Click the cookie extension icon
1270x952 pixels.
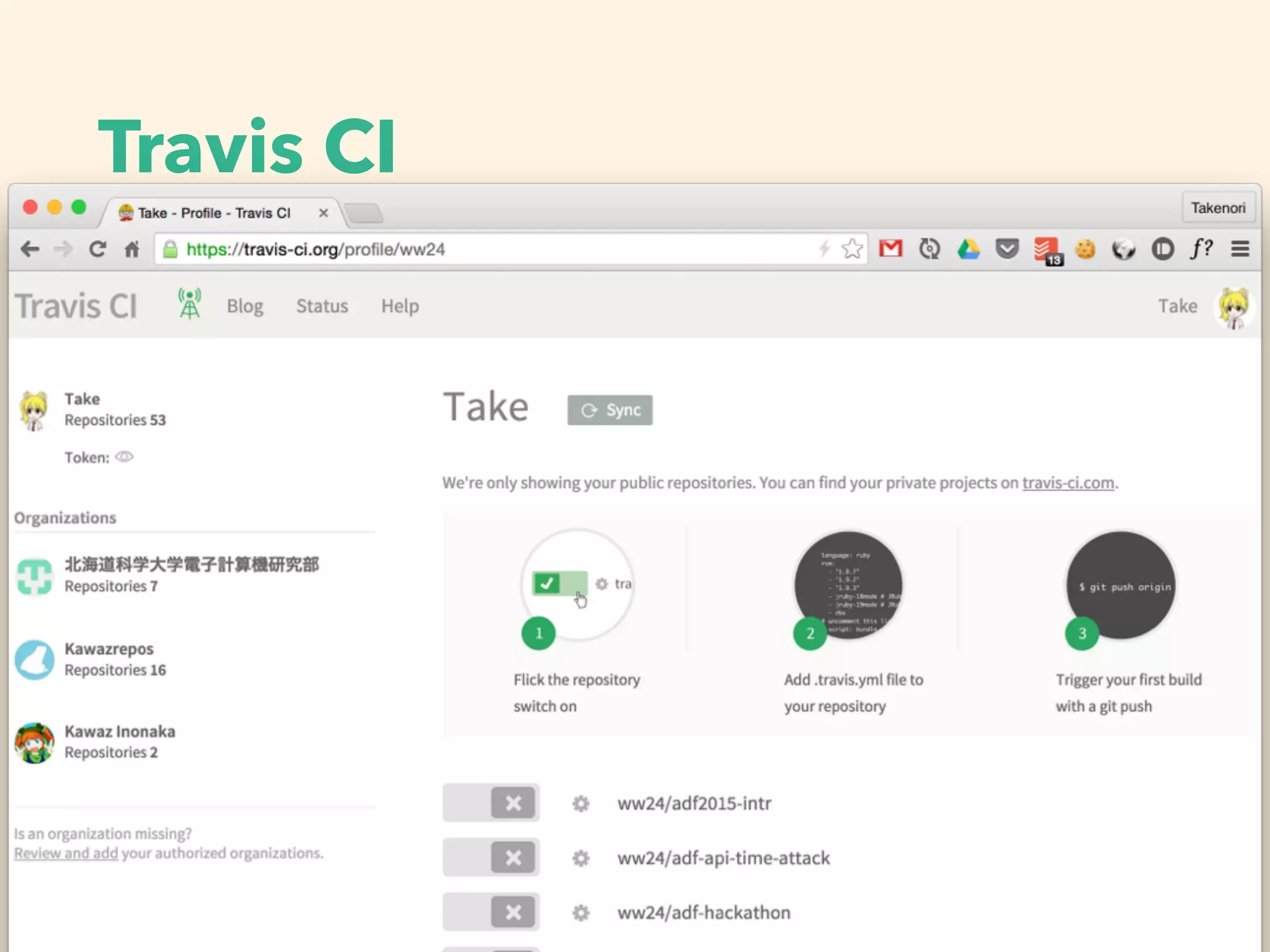pyautogui.click(x=1085, y=249)
